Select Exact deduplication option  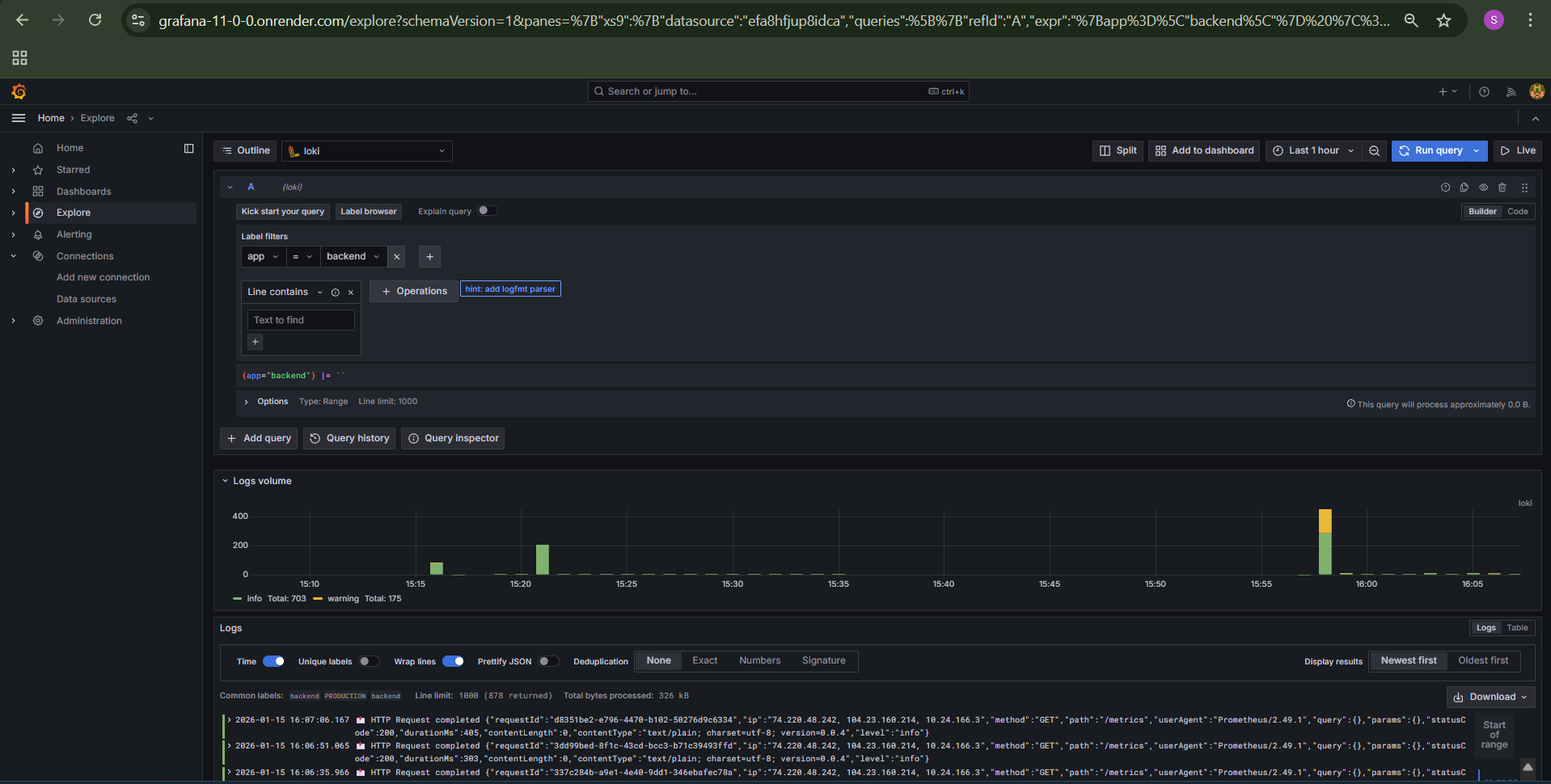(x=704, y=660)
